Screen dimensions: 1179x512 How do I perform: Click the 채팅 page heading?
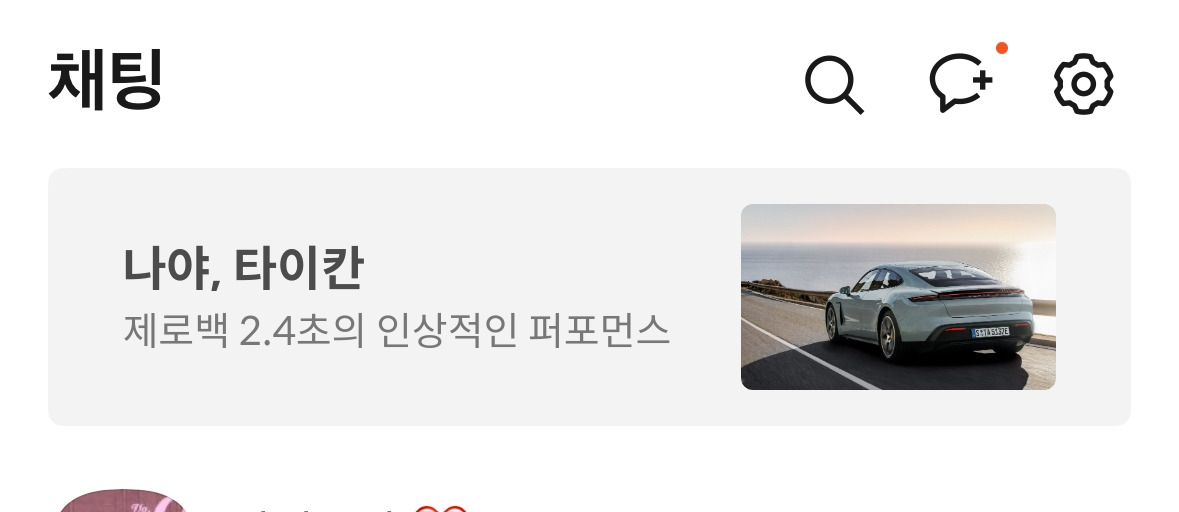tap(105, 80)
